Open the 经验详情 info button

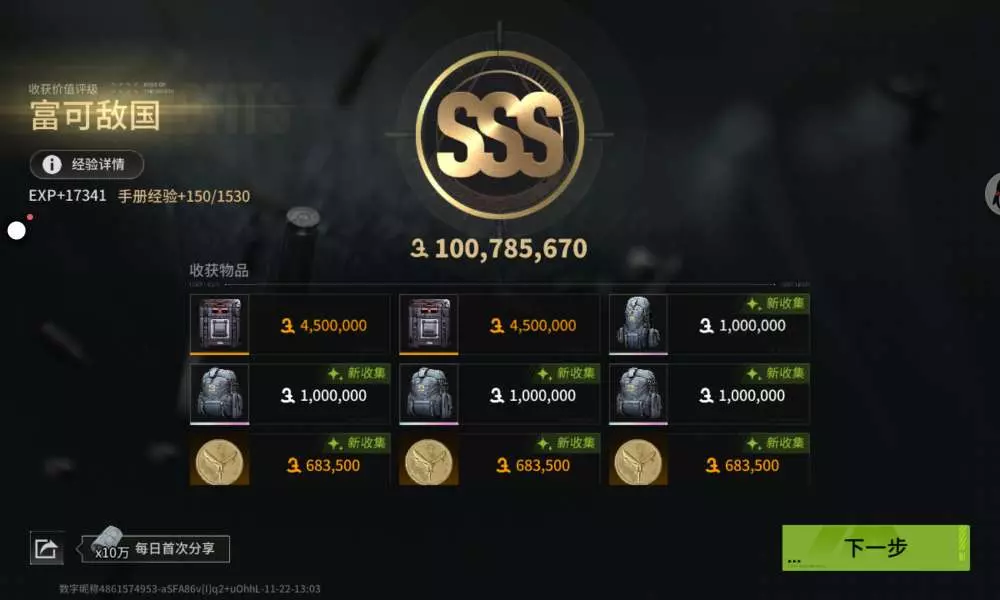pyautogui.click(x=87, y=165)
